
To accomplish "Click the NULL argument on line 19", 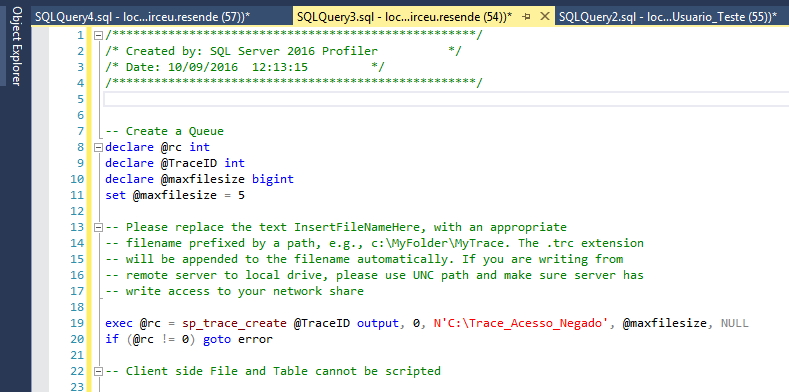I will click(735, 323).
